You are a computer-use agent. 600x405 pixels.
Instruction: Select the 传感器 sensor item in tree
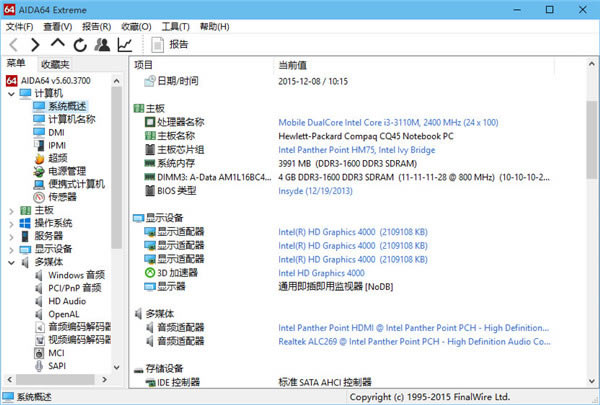[63, 197]
